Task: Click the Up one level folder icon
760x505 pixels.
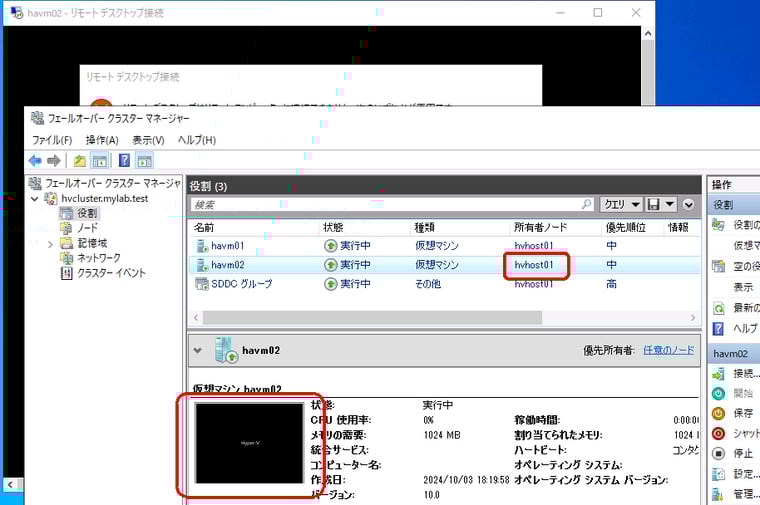Action: pos(79,160)
